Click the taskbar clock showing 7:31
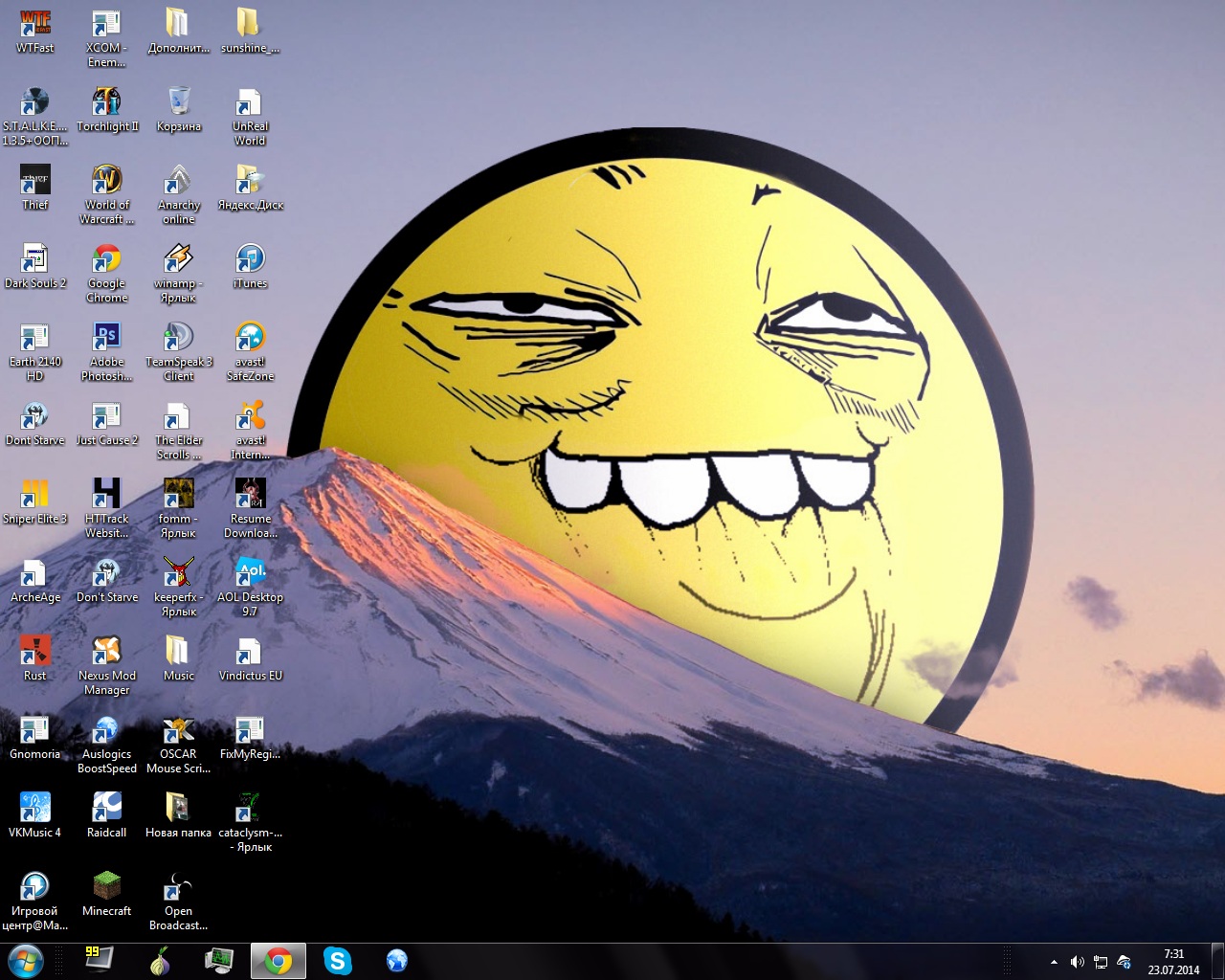This screenshot has width=1225, height=980. pos(1173,962)
